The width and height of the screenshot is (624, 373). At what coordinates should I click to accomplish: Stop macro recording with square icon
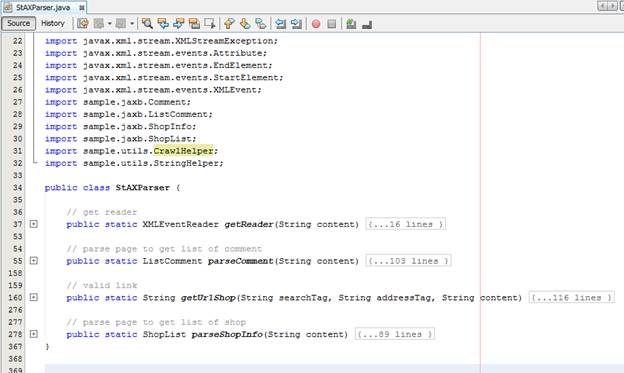click(332, 24)
